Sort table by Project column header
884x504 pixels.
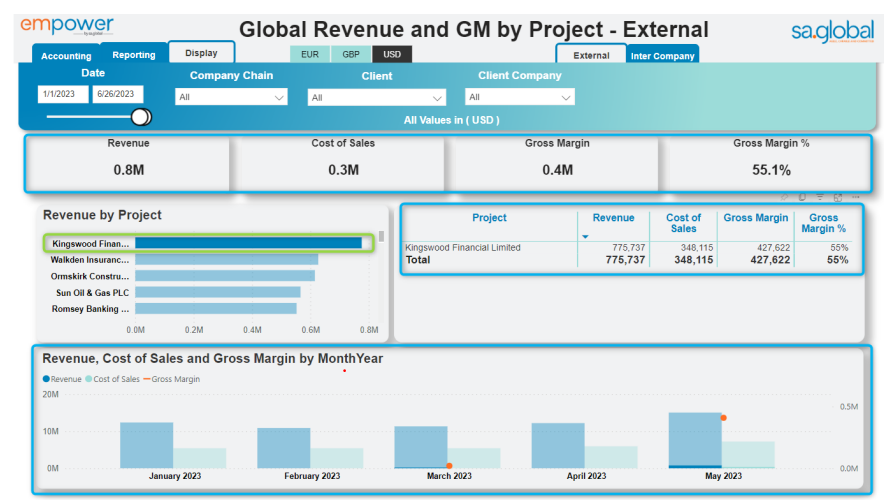click(489, 218)
